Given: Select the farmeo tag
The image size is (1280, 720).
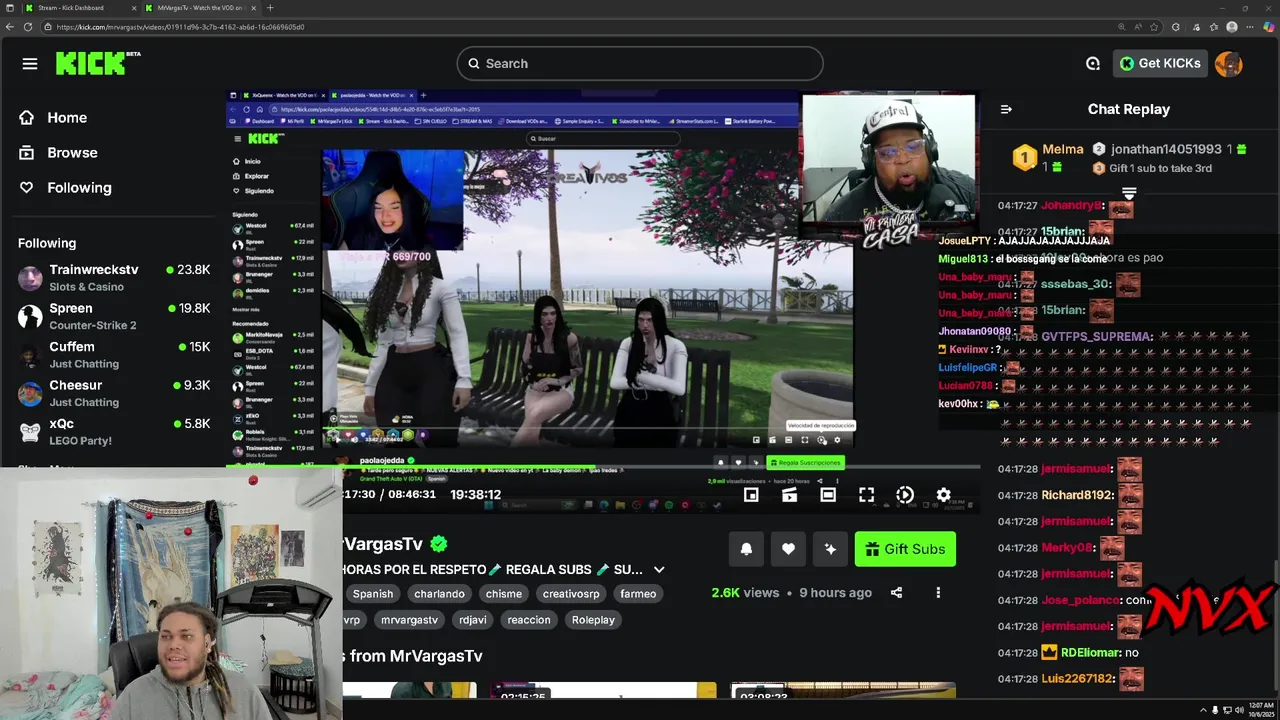Looking at the screenshot, I should (638, 594).
